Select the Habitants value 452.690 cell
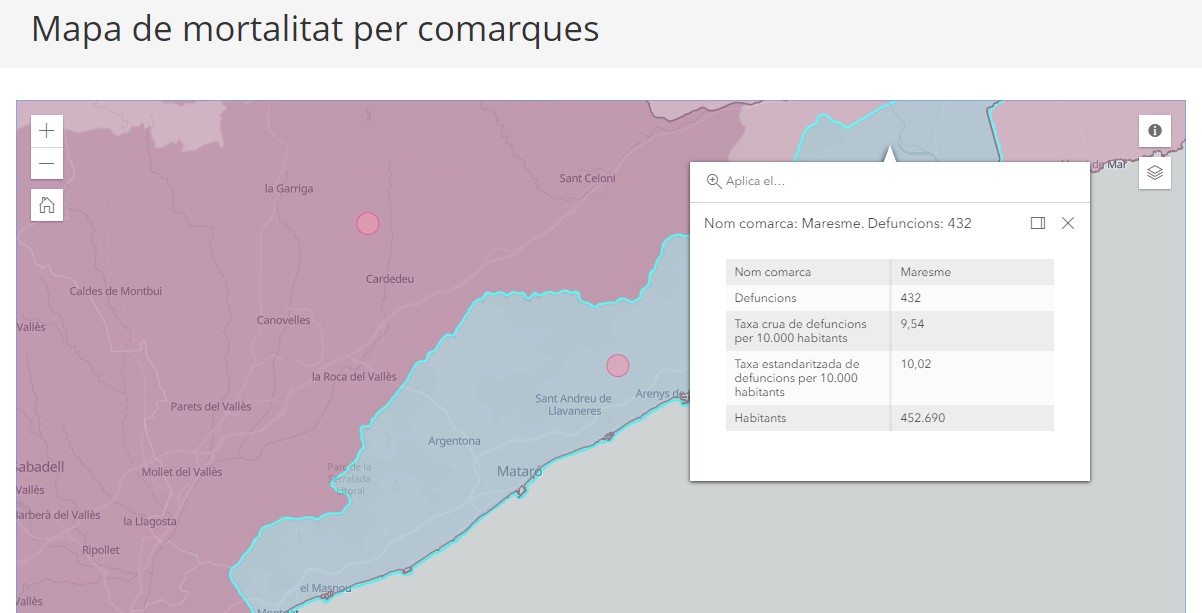The image size is (1202, 613). point(922,418)
